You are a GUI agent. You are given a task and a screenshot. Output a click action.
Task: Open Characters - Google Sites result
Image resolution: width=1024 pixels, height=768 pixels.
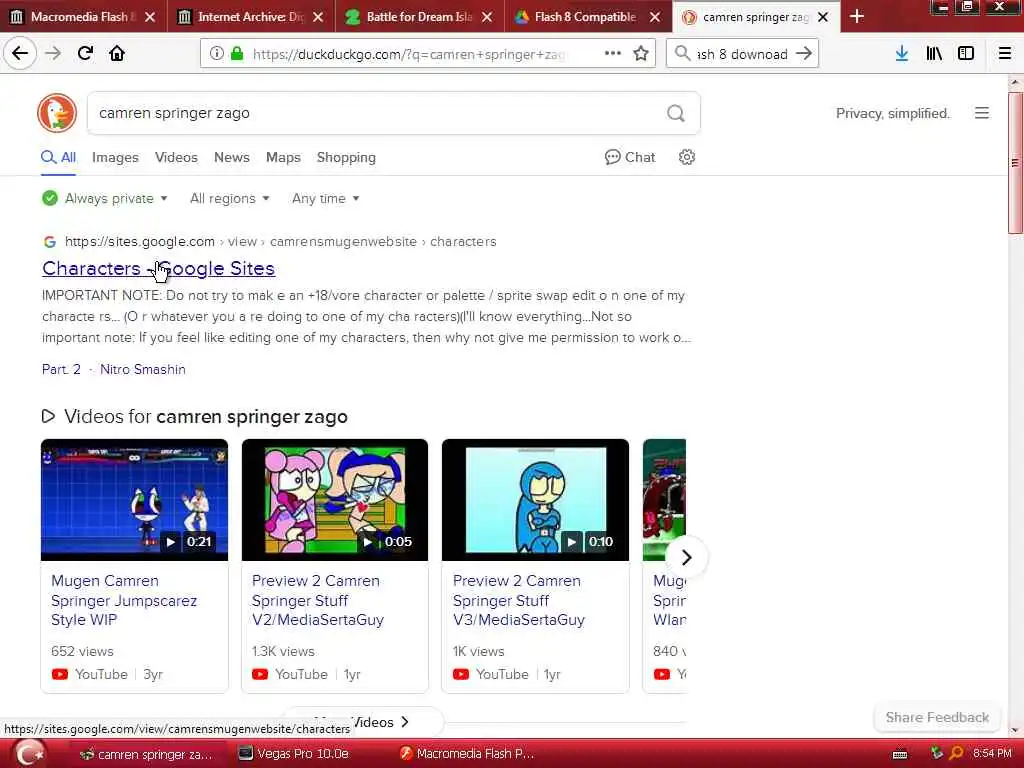(x=159, y=268)
